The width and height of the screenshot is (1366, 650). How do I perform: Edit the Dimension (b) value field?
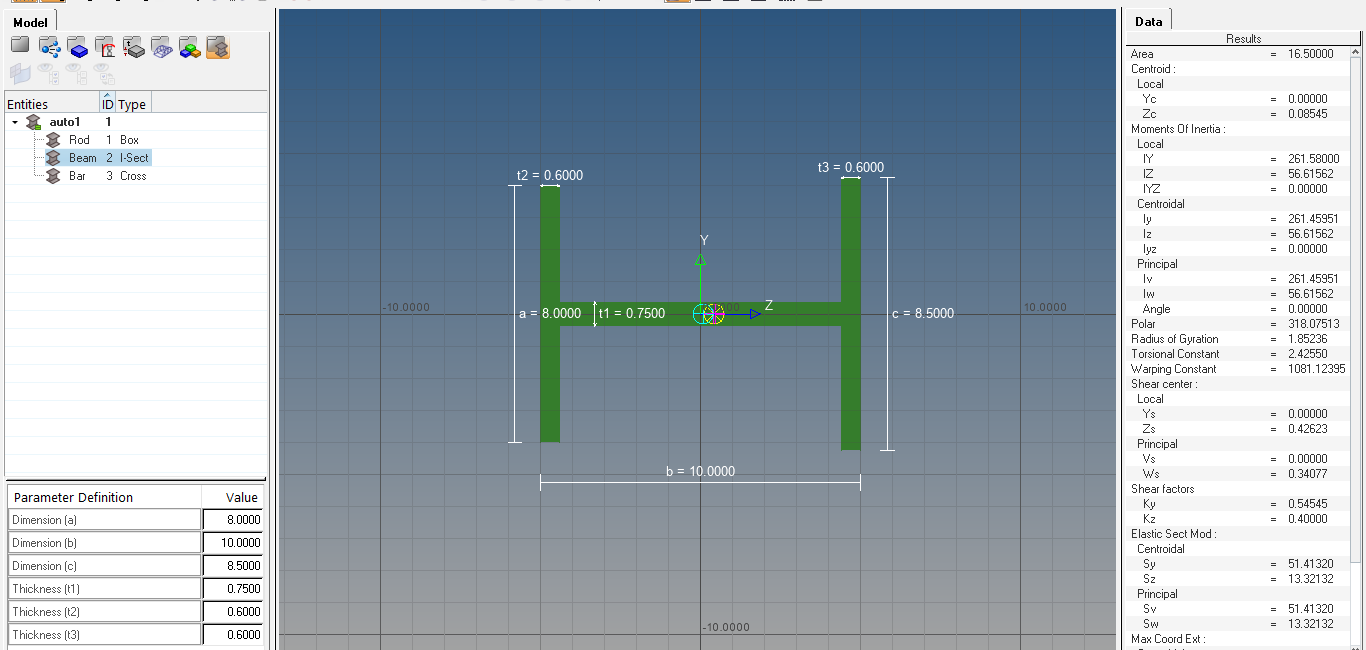click(232, 542)
